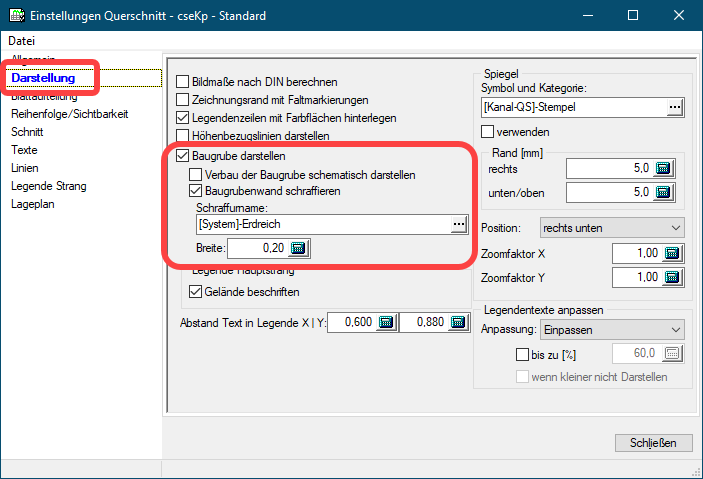Enable Bildmaße nach DIN berechnen
This screenshot has width=703, height=479.
click(182, 82)
